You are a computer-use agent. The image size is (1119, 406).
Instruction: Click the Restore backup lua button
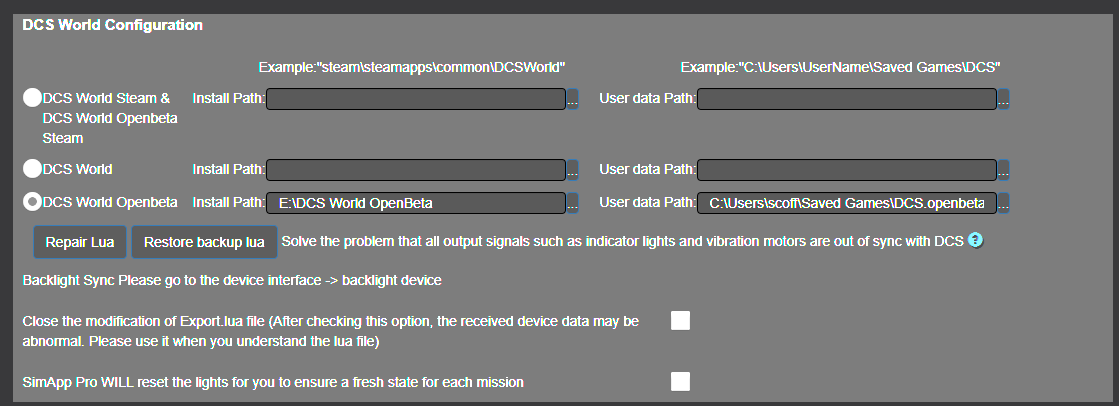point(204,242)
